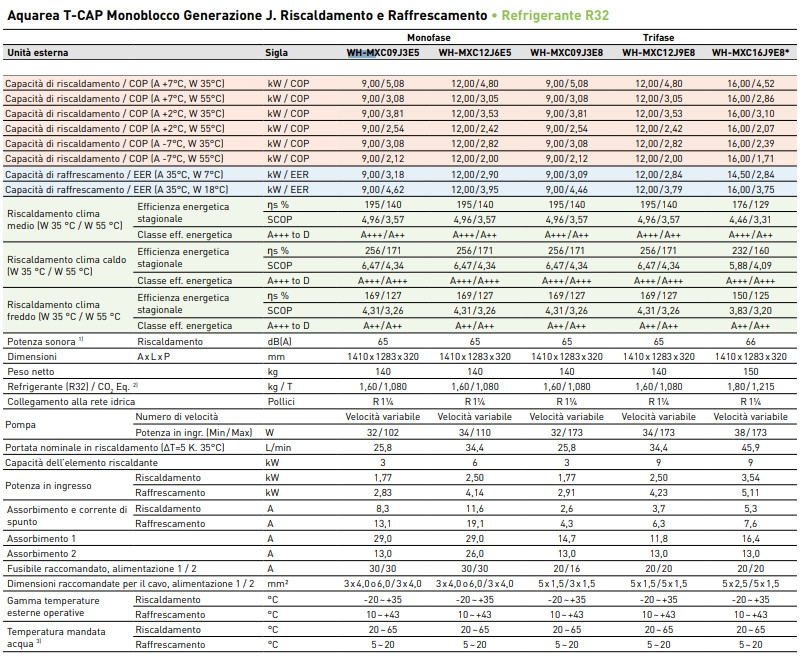
Task: Click "Temperatura mandata acqua" row label
Action: (56, 637)
